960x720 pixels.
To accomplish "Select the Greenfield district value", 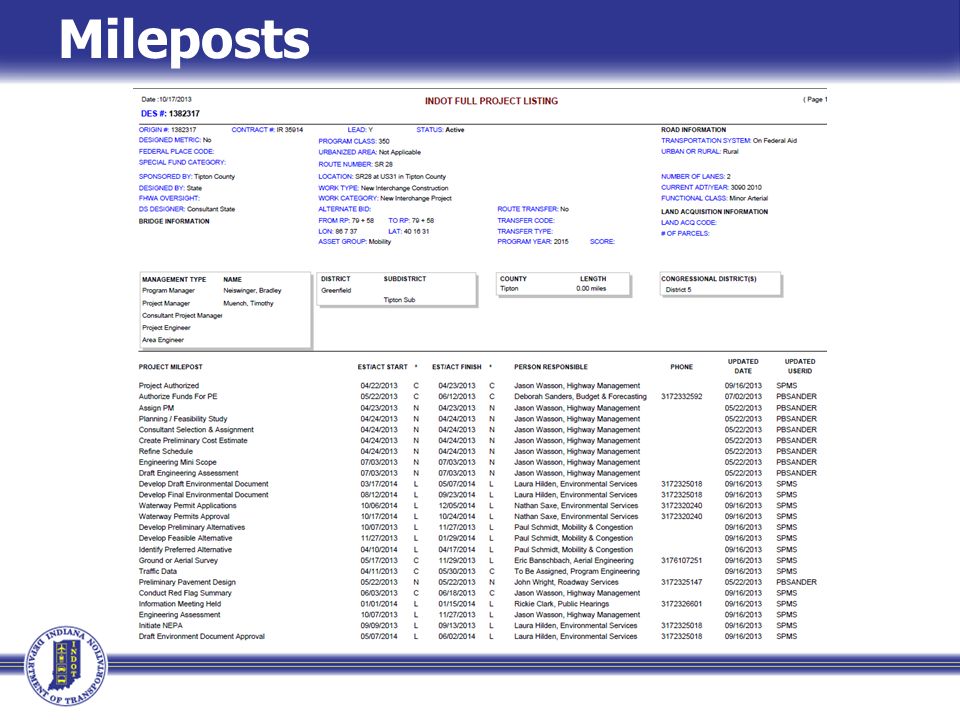I will pos(336,290).
